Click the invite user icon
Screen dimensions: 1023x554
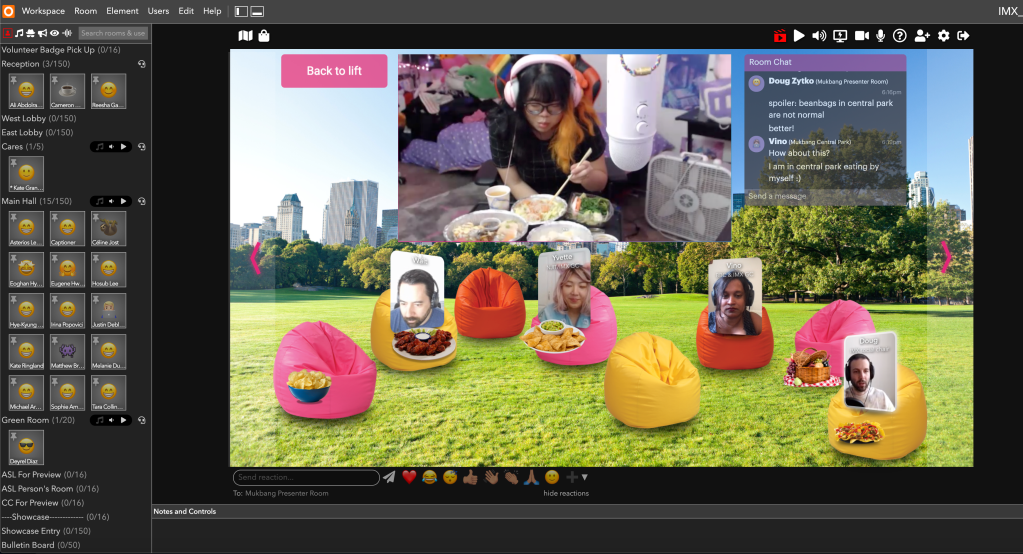[922, 36]
